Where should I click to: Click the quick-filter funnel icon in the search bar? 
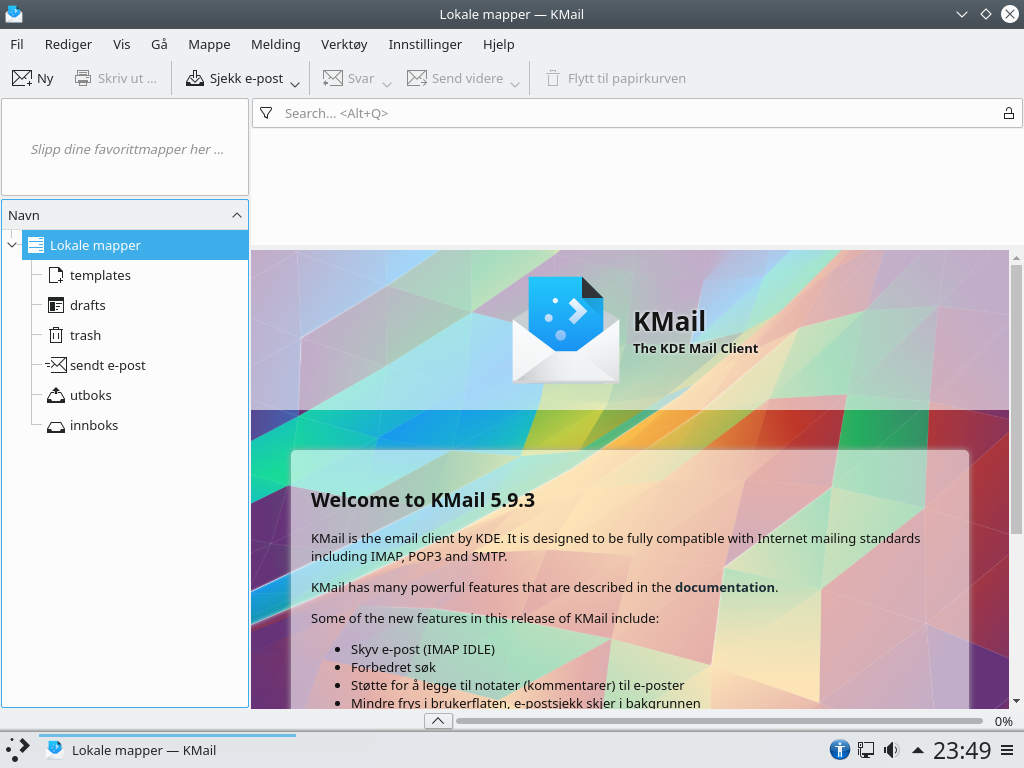pos(266,113)
